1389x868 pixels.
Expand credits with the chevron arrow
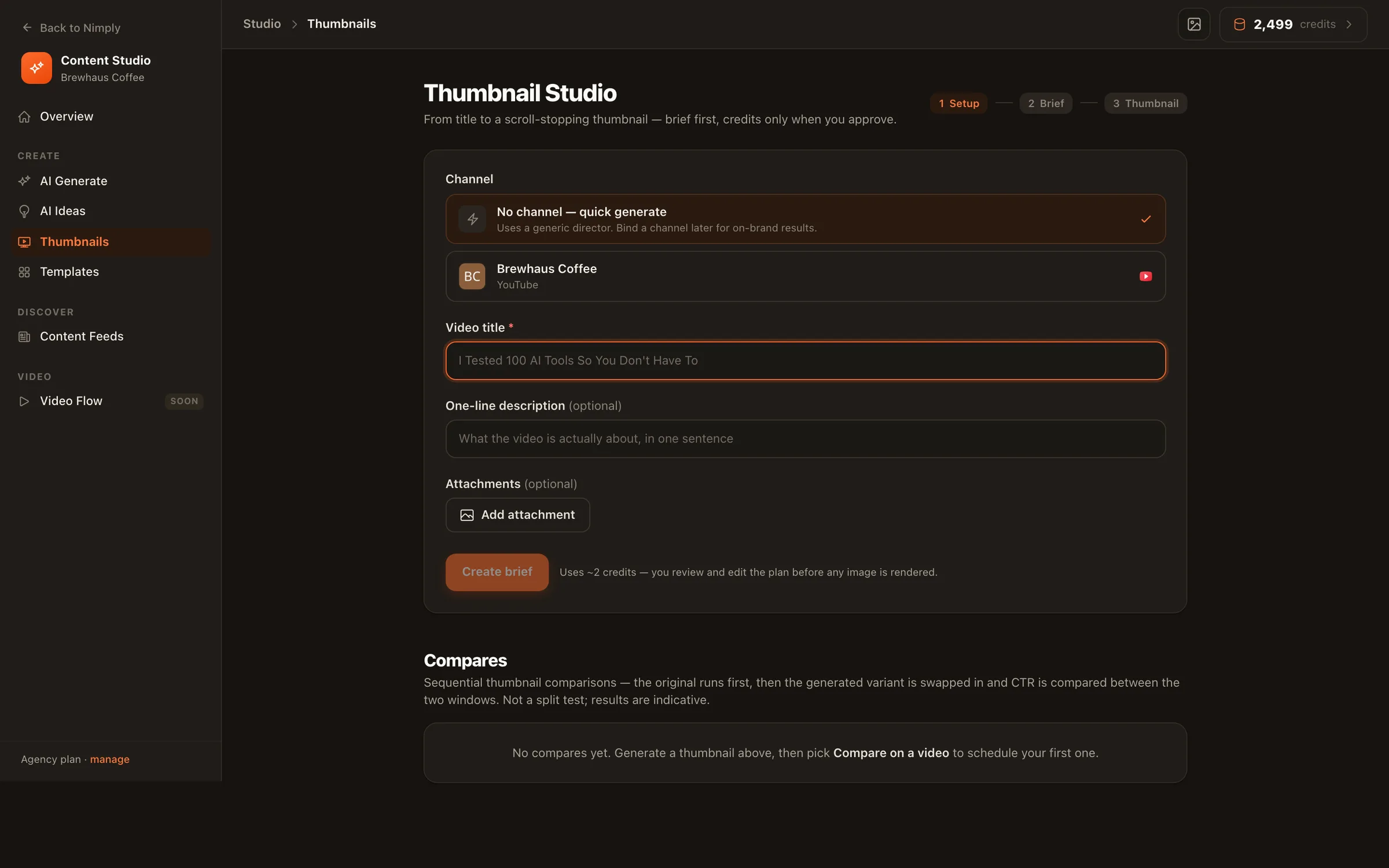(1349, 24)
